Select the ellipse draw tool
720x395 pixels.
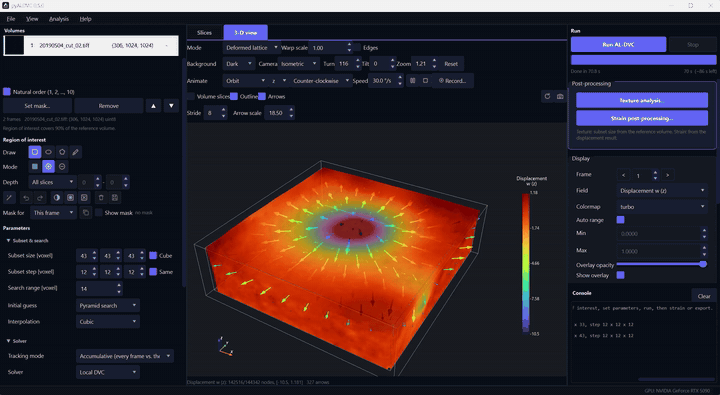48,152
